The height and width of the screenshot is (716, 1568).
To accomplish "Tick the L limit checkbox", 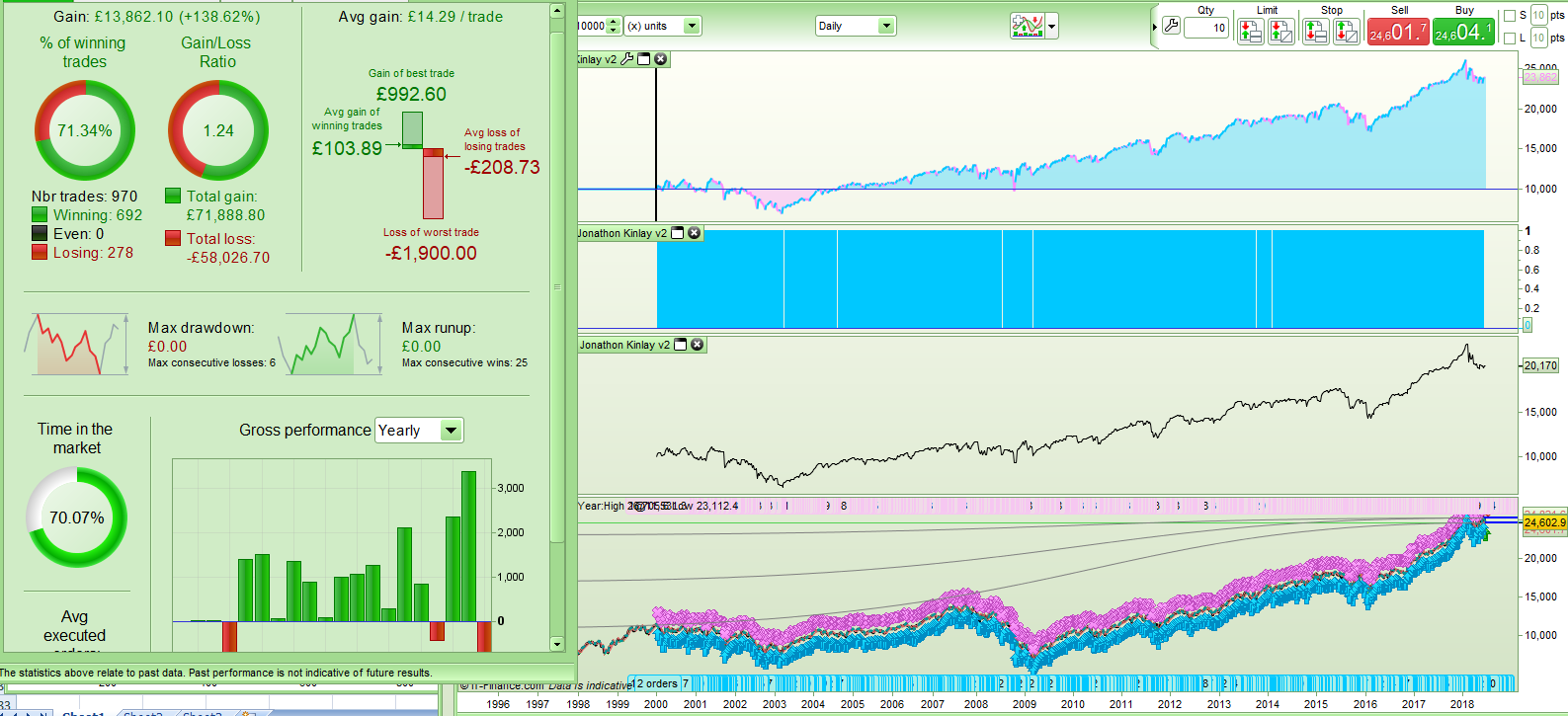I will [1510, 39].
